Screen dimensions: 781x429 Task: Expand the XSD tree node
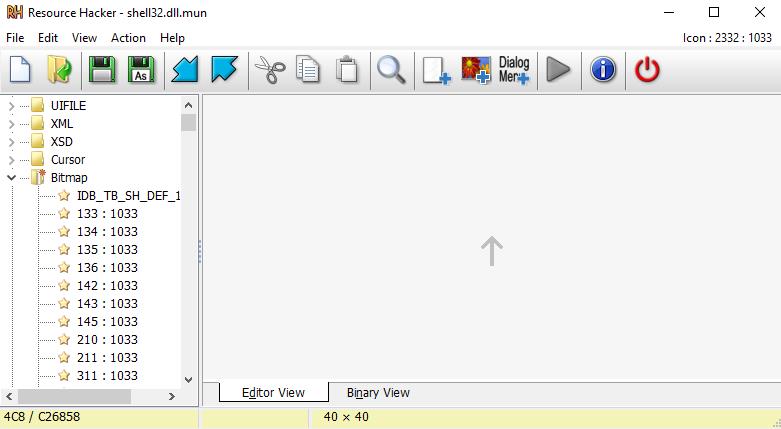pos(11,142)
